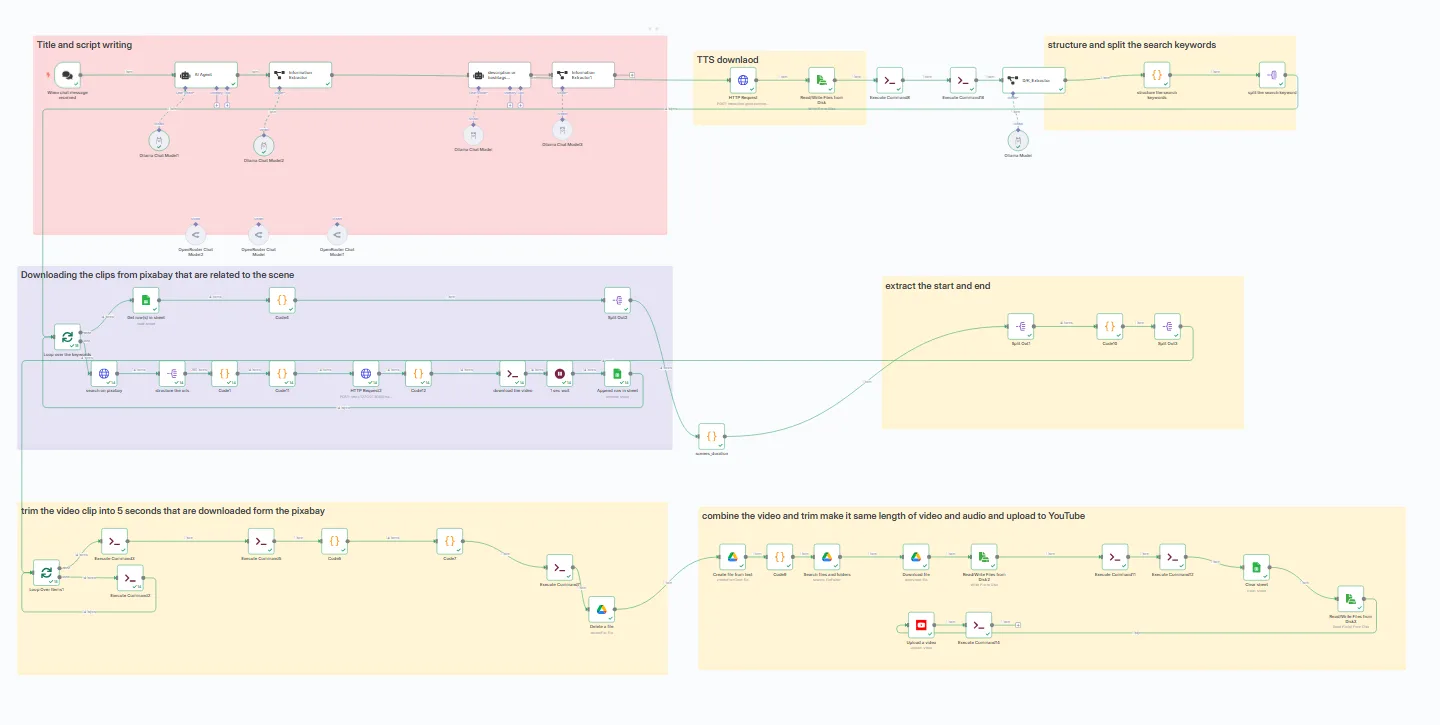Open the 'Append row in sheet' node

tap(617, 374)
